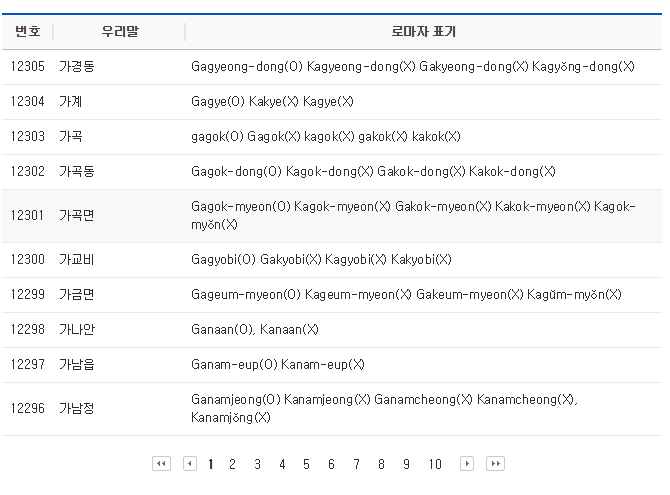Viewport: 670px width, 495px height.
Task: Select the entry 가경동
Action: tap(76, 67)
